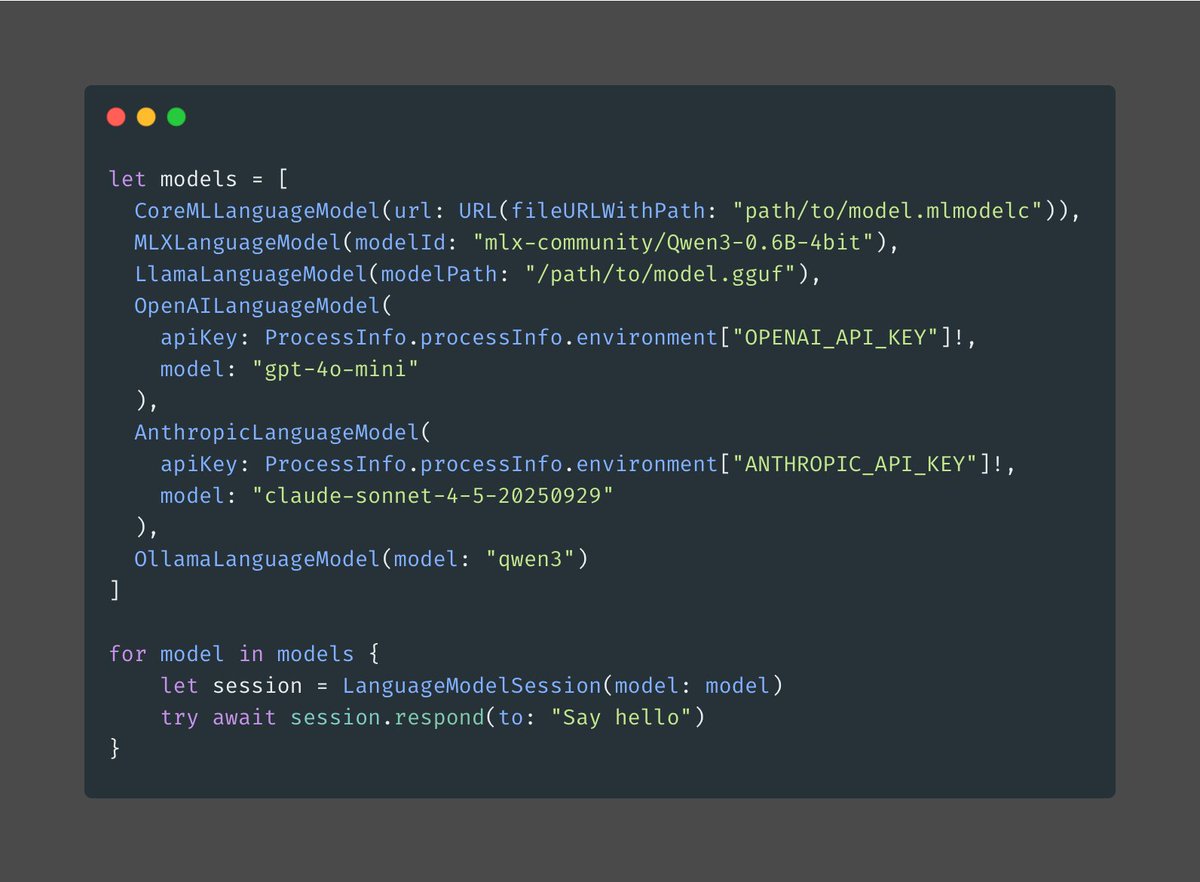Click the LanguageModelSession identifier
Image resolution: width=1200 pixels, height=882 pixels.
(472, 687)
